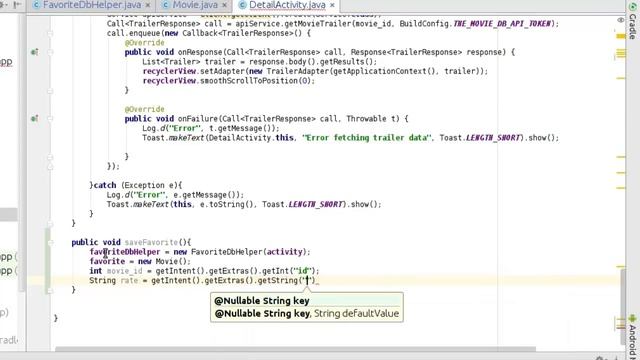Image resolution: width=640 pixels, height=360 pixels.
Task: Collapse the onFailure method fold marker
Action: 50,119
